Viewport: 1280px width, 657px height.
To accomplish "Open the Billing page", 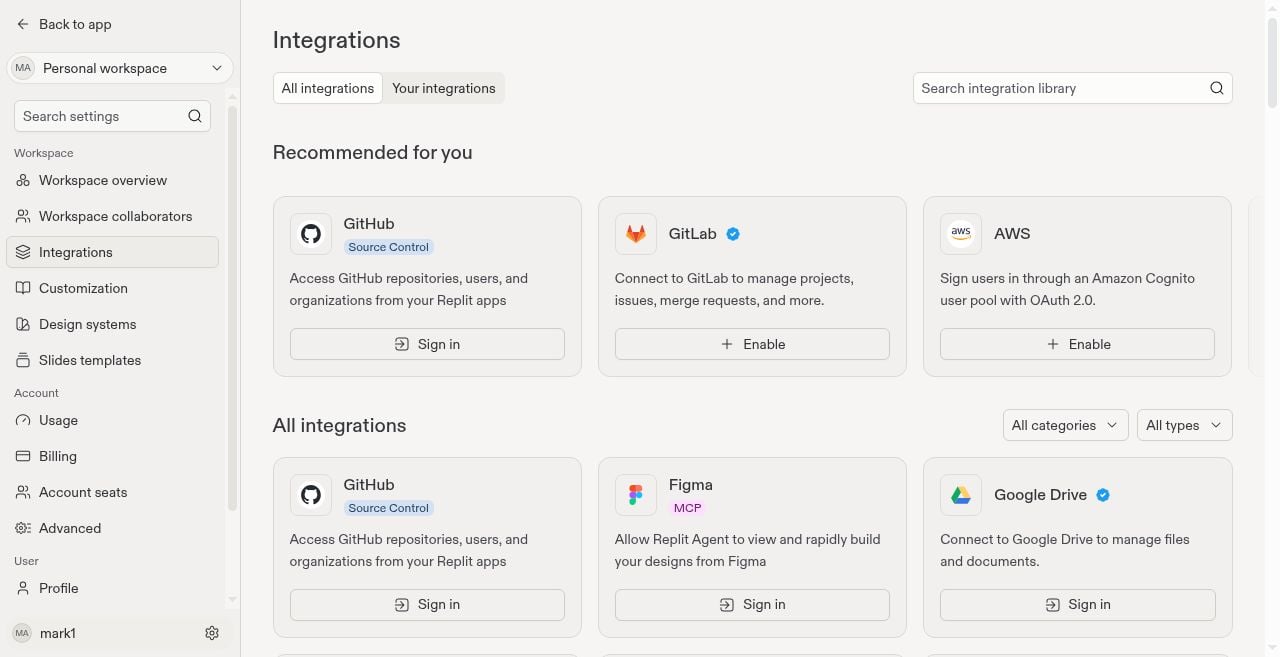I will (112, 456).
